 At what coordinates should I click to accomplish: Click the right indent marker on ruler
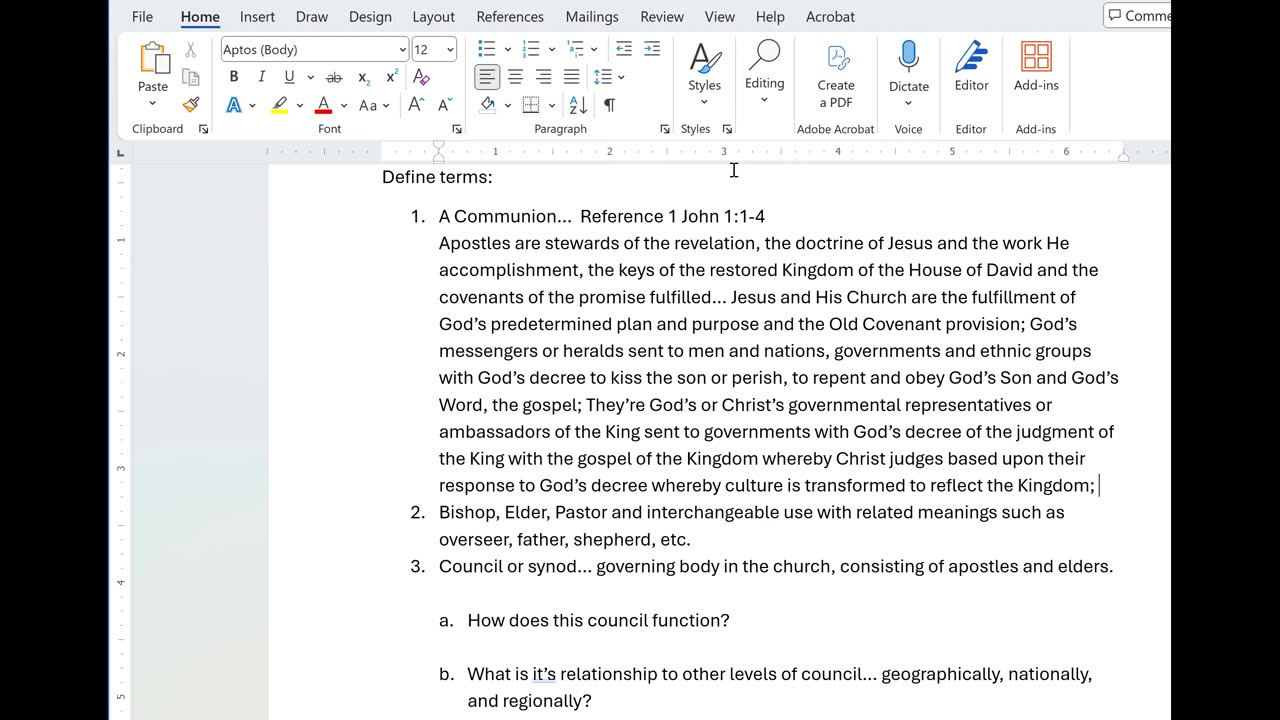1124,156
